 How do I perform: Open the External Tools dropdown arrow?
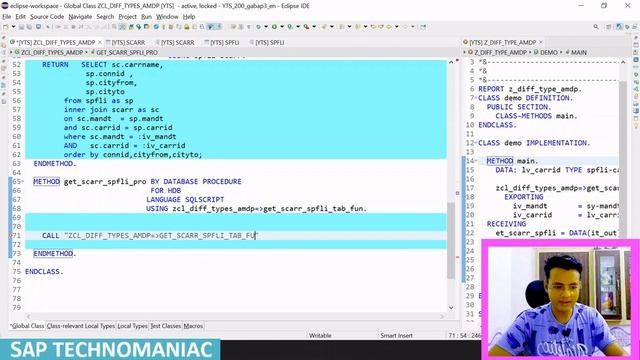[x=314, y=27]
